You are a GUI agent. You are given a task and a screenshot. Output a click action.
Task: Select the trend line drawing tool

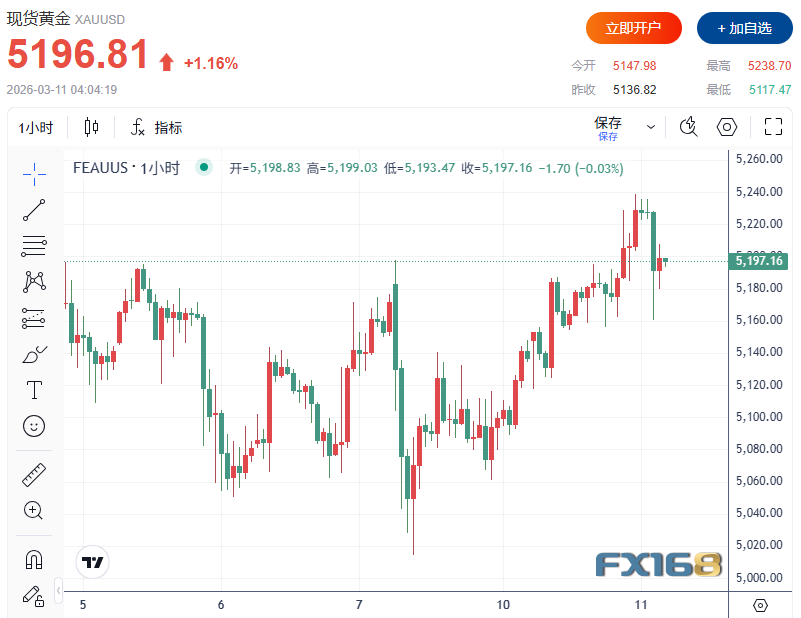(34, 209)
